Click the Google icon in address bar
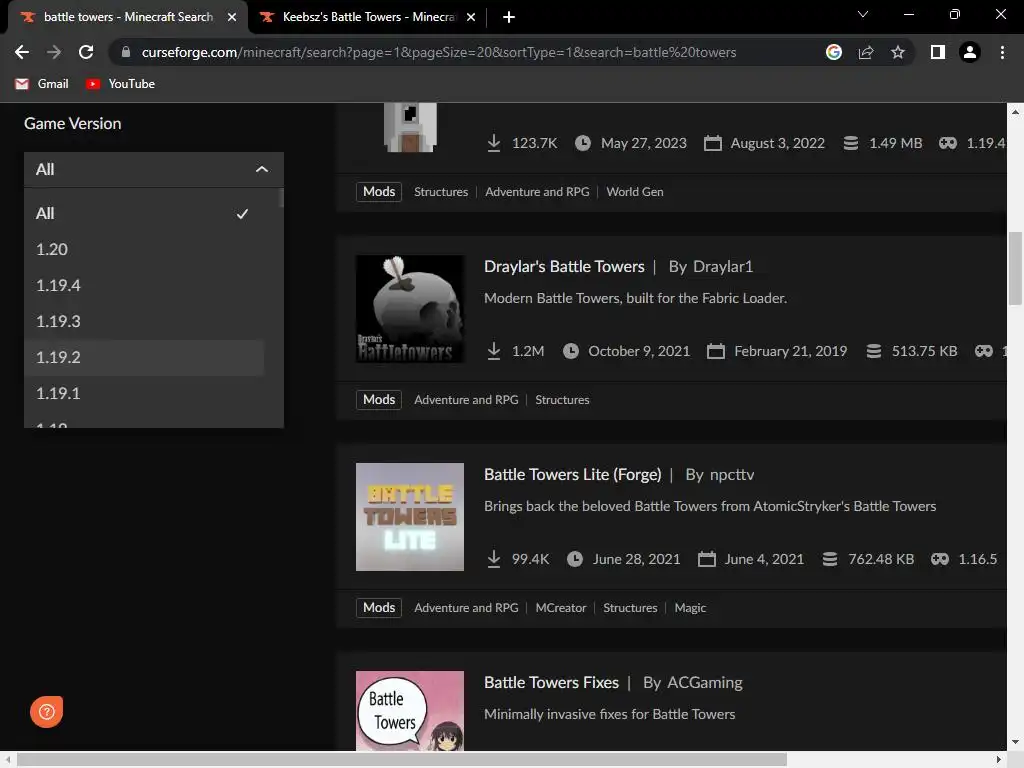 (x=833, y=52)
